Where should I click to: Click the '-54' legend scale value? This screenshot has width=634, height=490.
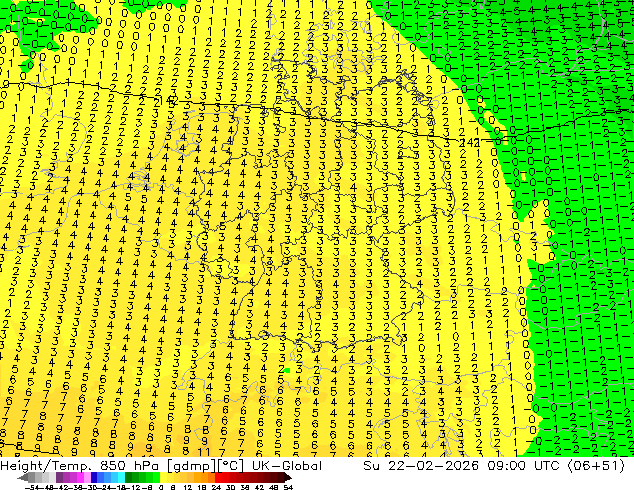32,488
